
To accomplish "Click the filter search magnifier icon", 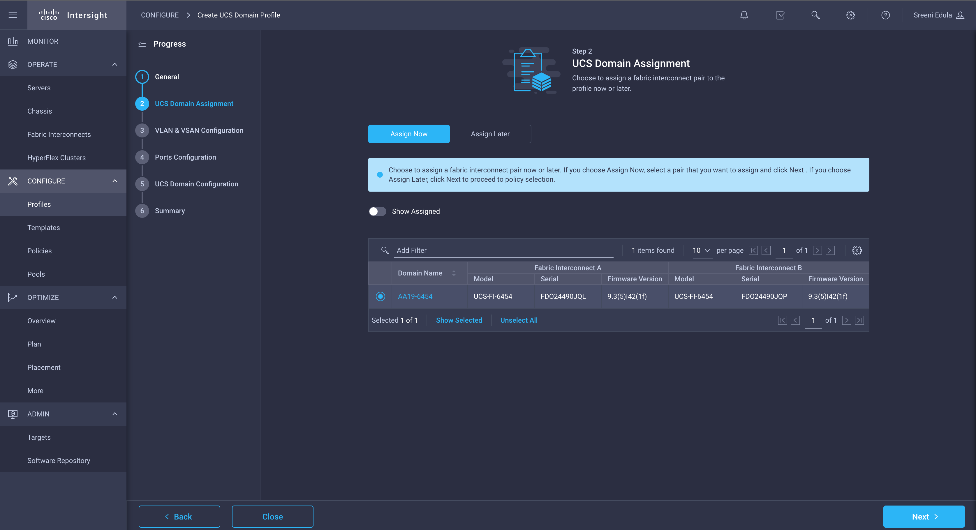I will click(385, 250).
